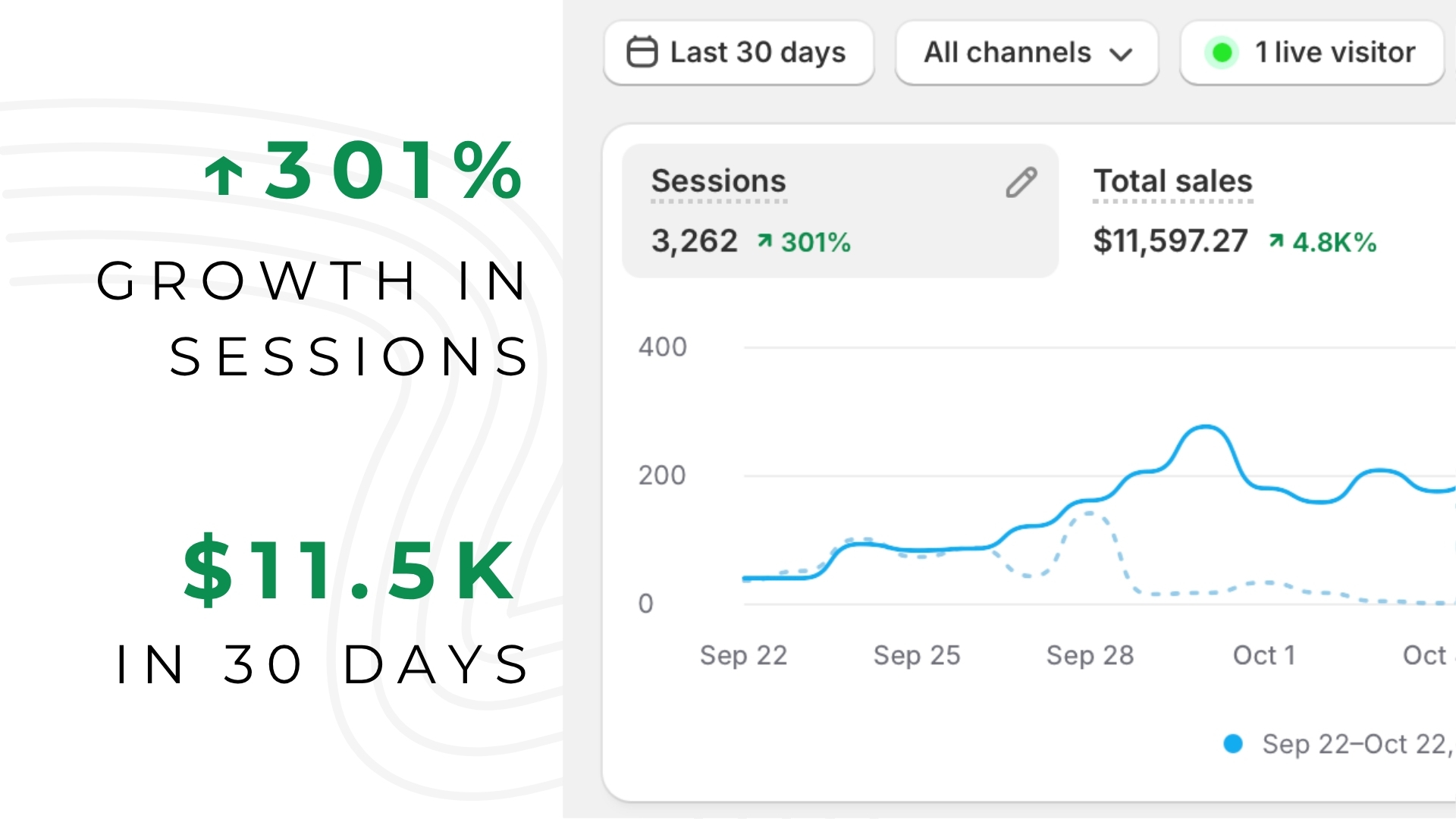
Task: Open the 1 live visitor view
Action: point(1312,52)
